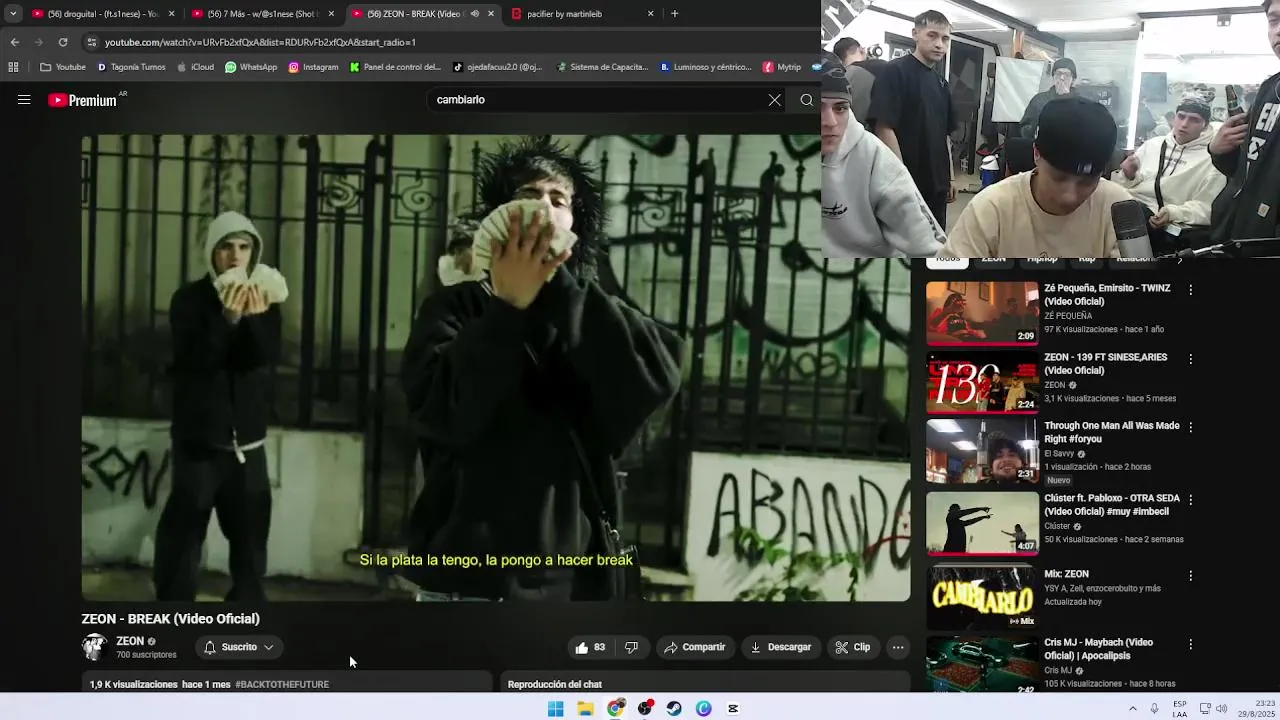Share the video via Compartir
Screen dimensions: 1280x720
(x=695, y=647)
